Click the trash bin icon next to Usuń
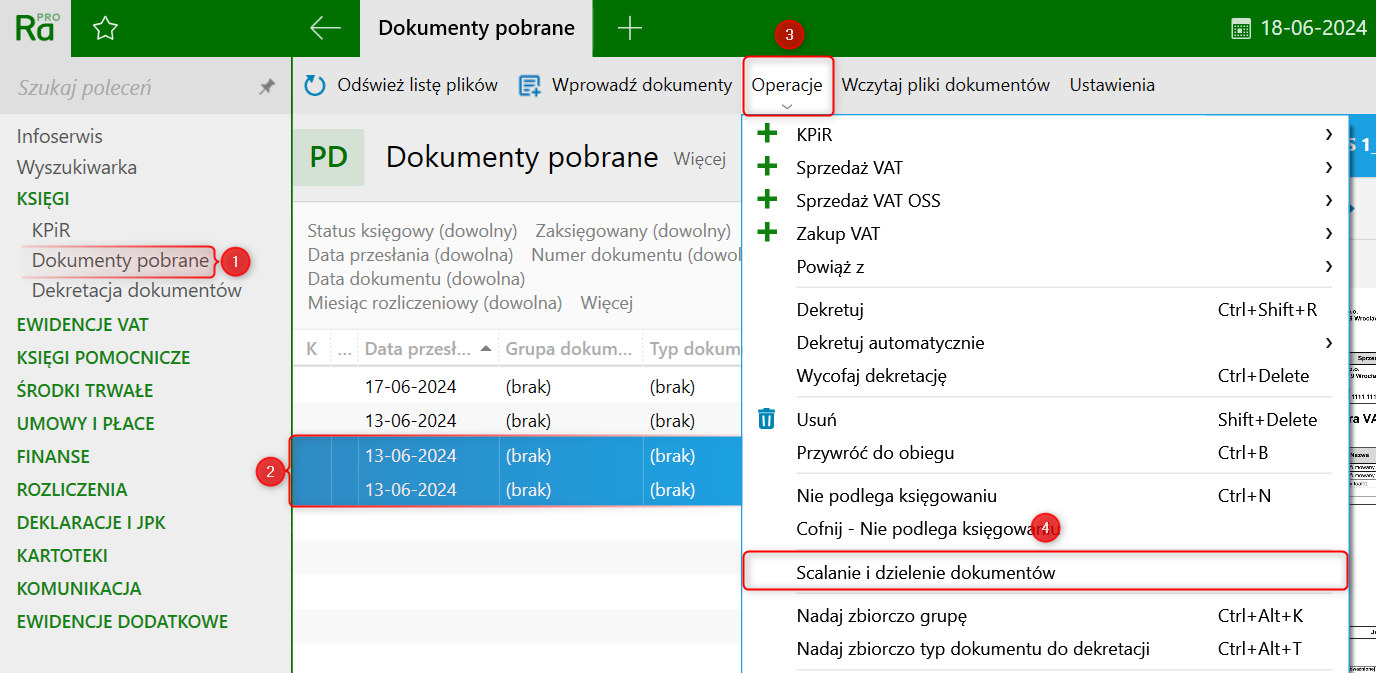 (767, 419)
